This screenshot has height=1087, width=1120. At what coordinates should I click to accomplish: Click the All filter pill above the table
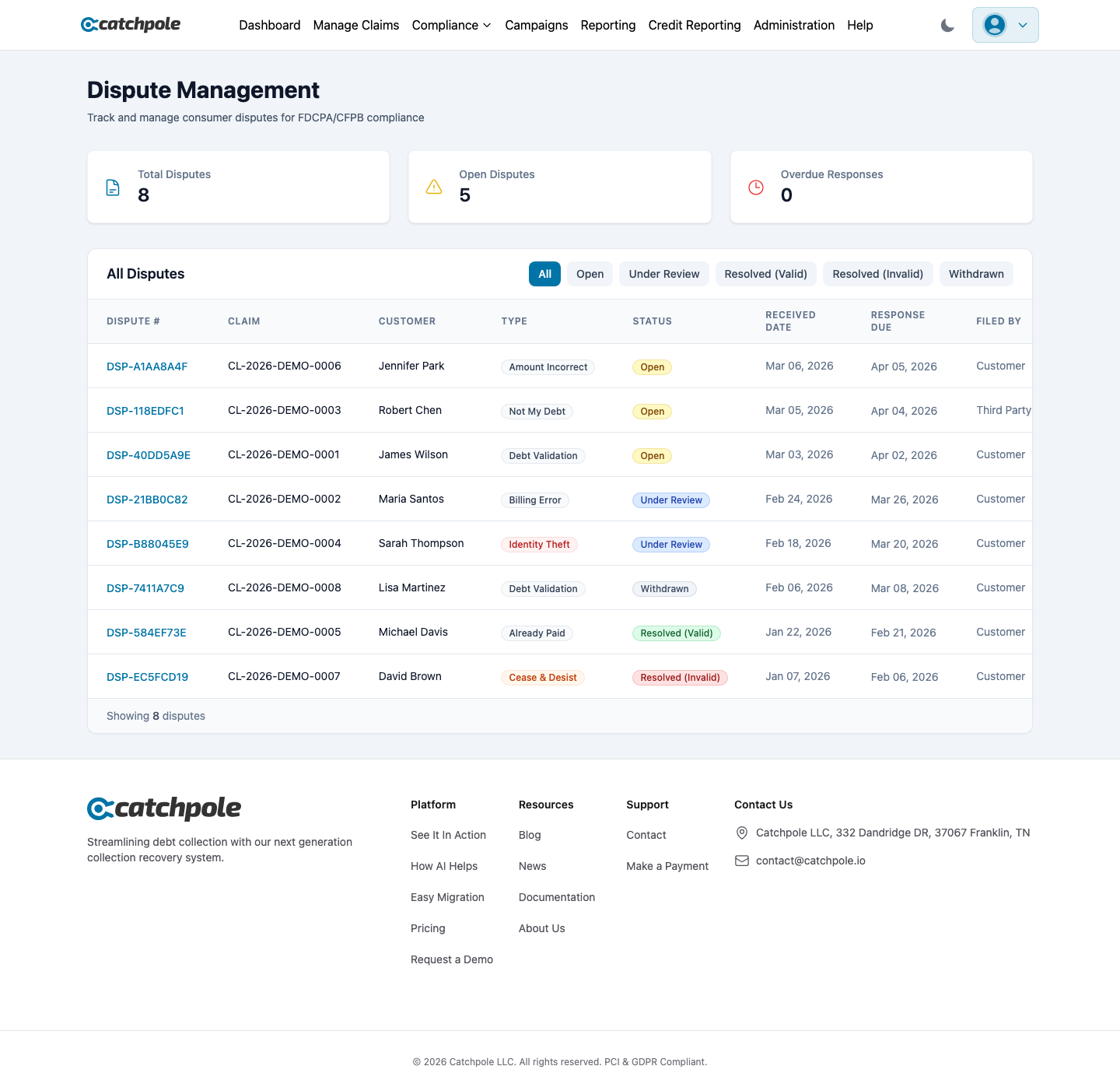click(x=544, y=274)
